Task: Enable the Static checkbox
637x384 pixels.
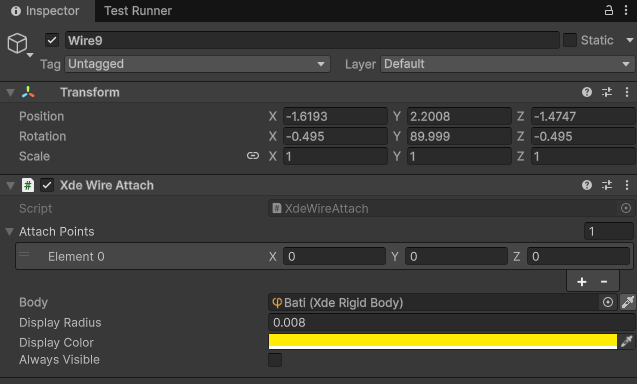Action: pos(570,40)
